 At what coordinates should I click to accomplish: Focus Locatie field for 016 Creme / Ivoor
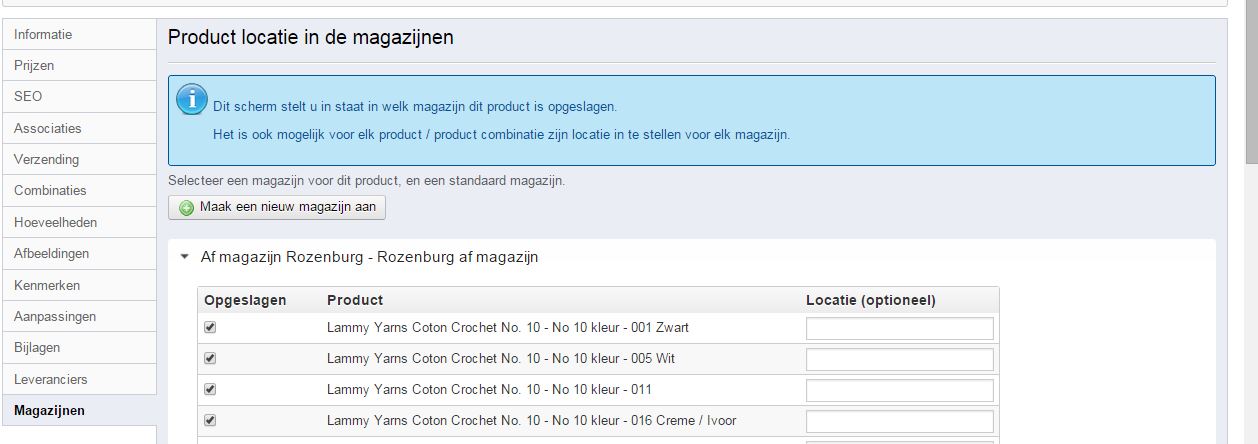[x=899, y=421]
